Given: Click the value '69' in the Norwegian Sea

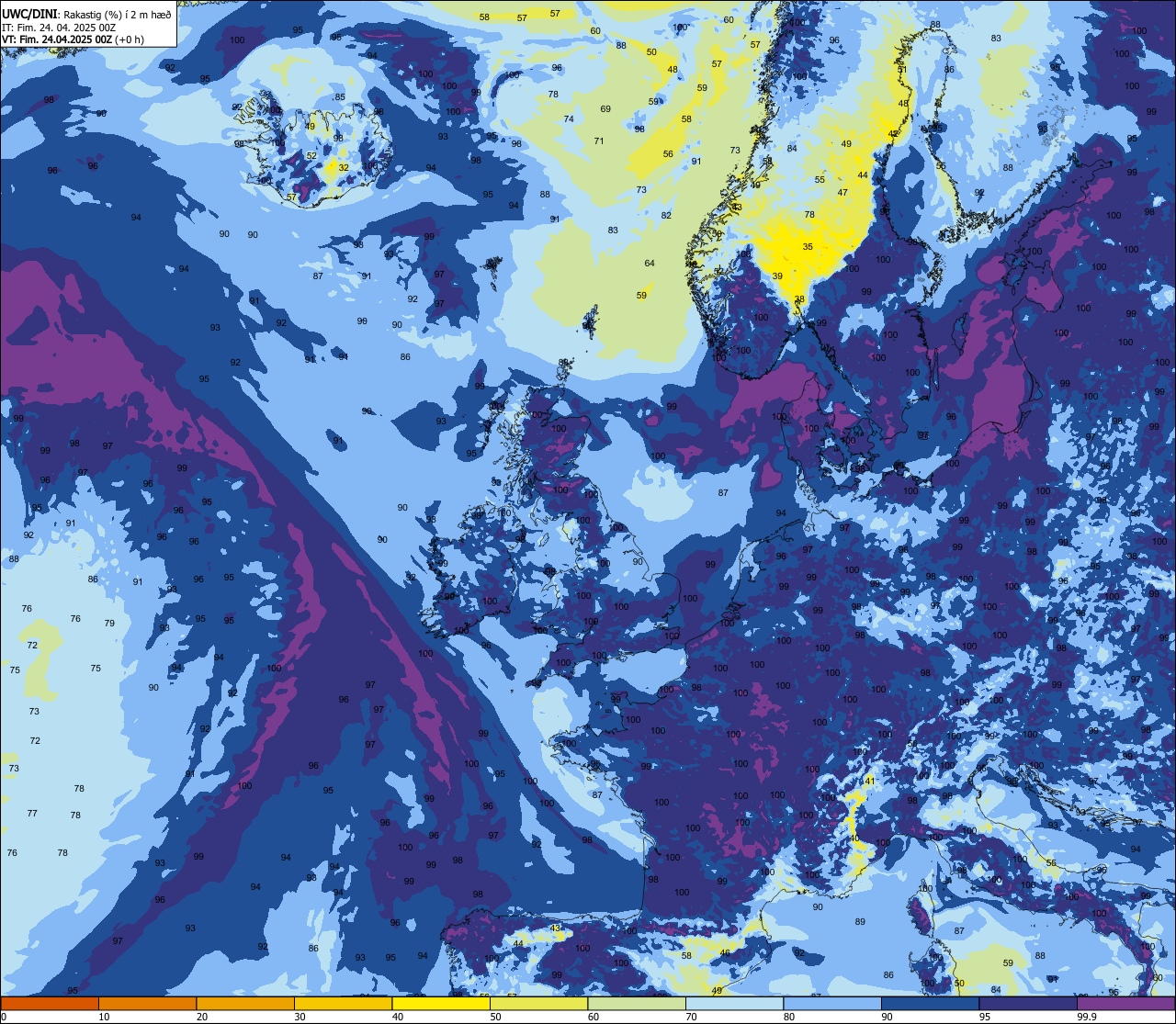Looking at the screenshot, I should (605, 109).
